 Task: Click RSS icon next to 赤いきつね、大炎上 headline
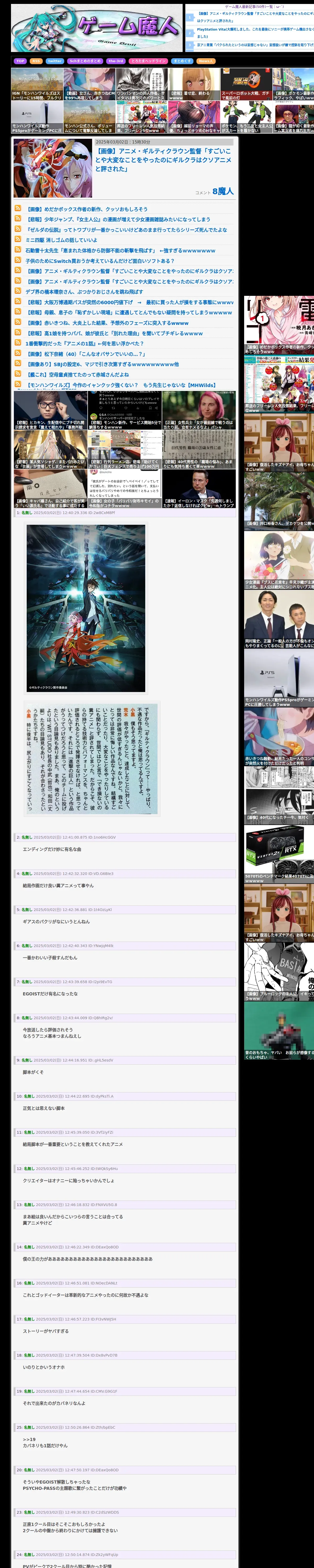[x=18, y=322]
